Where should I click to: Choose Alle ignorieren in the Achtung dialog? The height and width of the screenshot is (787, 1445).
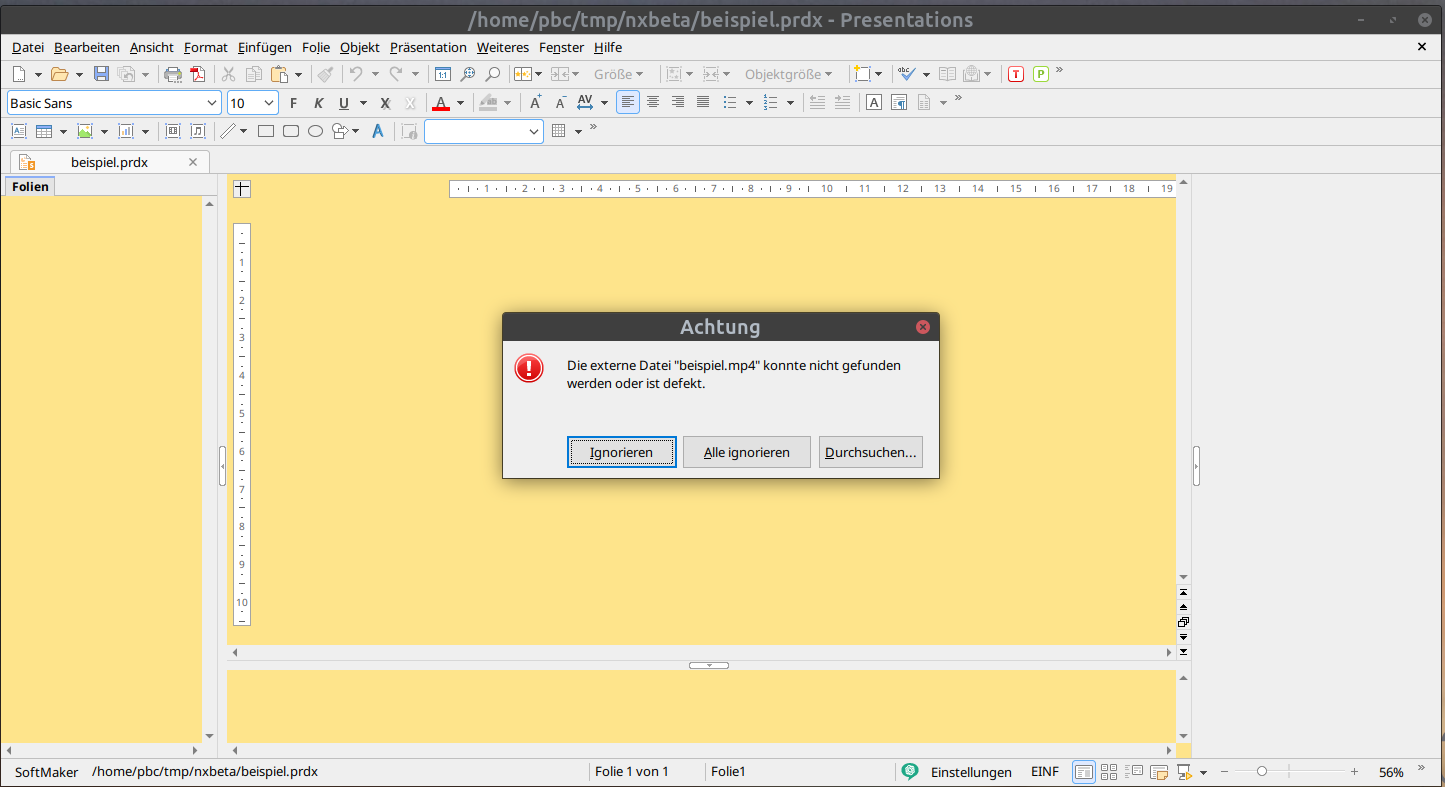coord(746,452)
